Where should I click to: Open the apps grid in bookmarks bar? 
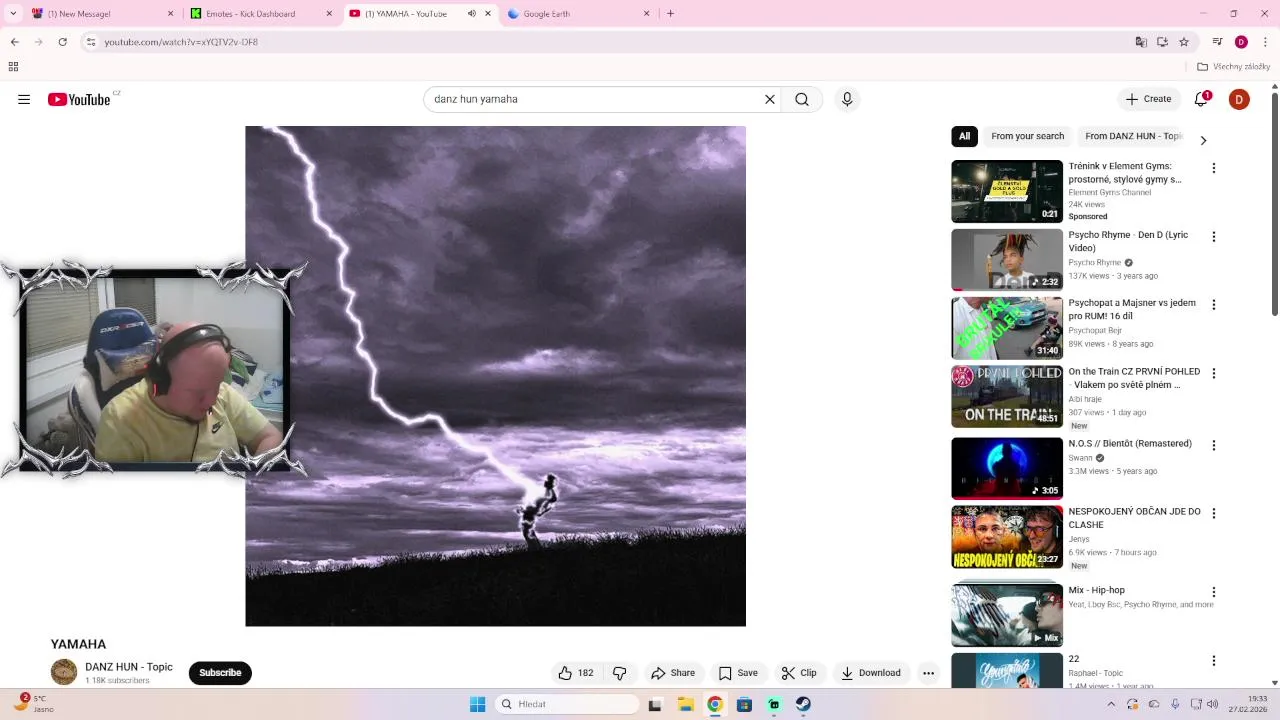[x=13, y=67]
